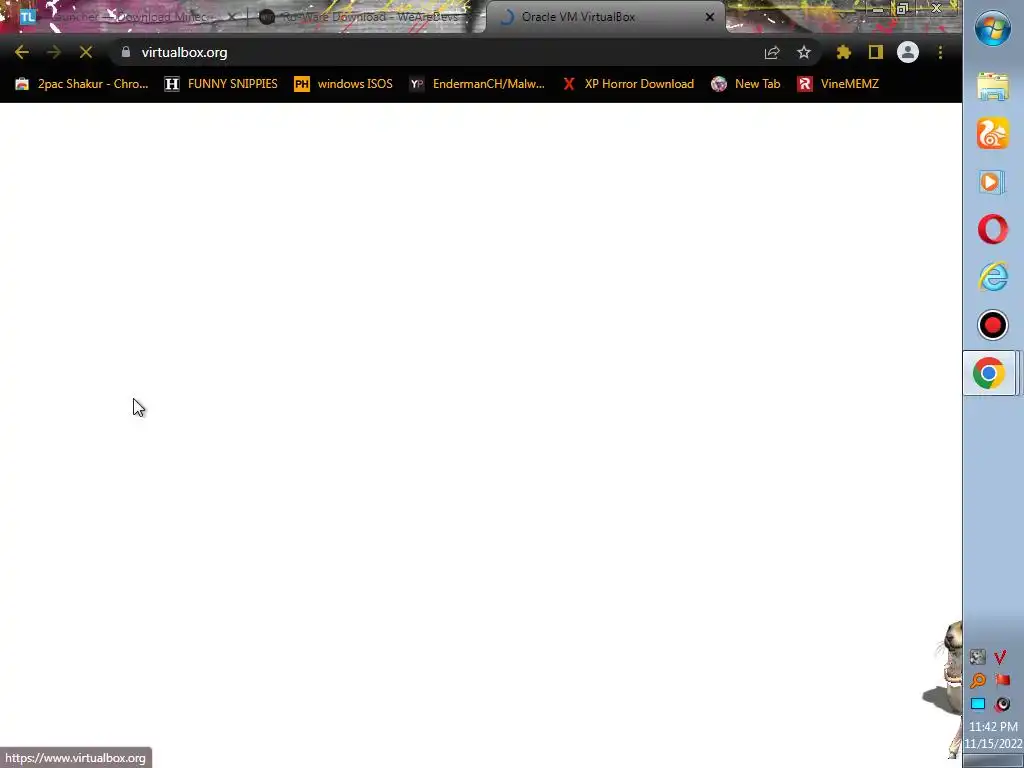Open the media player taskbar icon
Image resolution: width=1024 pixels, height=768 pixels.
point(993,182)
